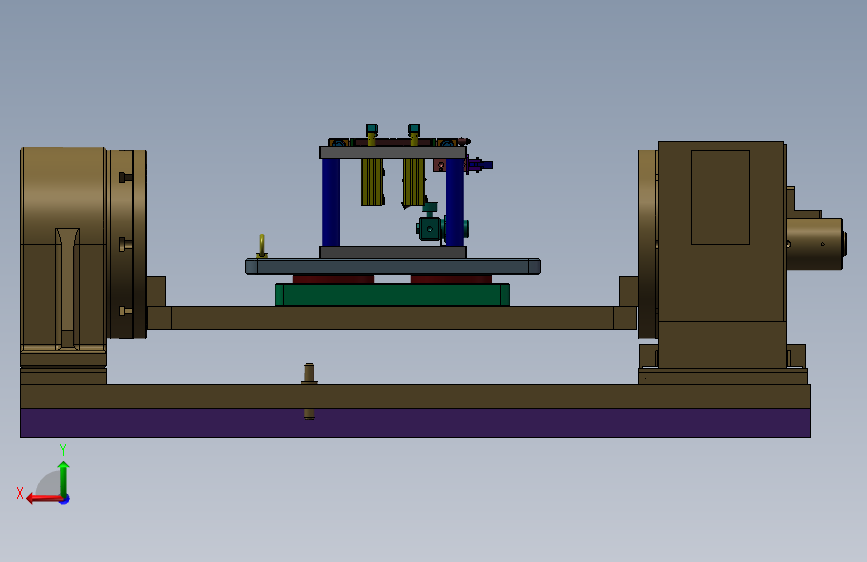Screen dimensions: 867x562
Task: Select the lower gray fixture plate
Action: (393, 252)
